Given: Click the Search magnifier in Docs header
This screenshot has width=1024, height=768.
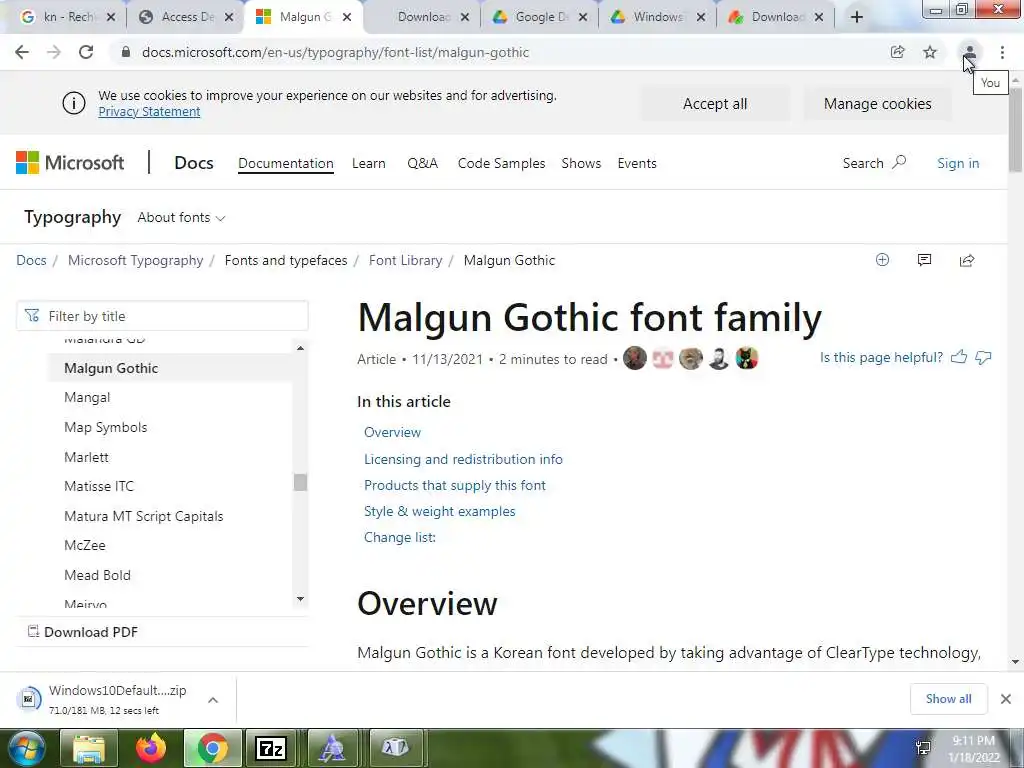Looking at the screenshot, I should (x=899, y=162).
